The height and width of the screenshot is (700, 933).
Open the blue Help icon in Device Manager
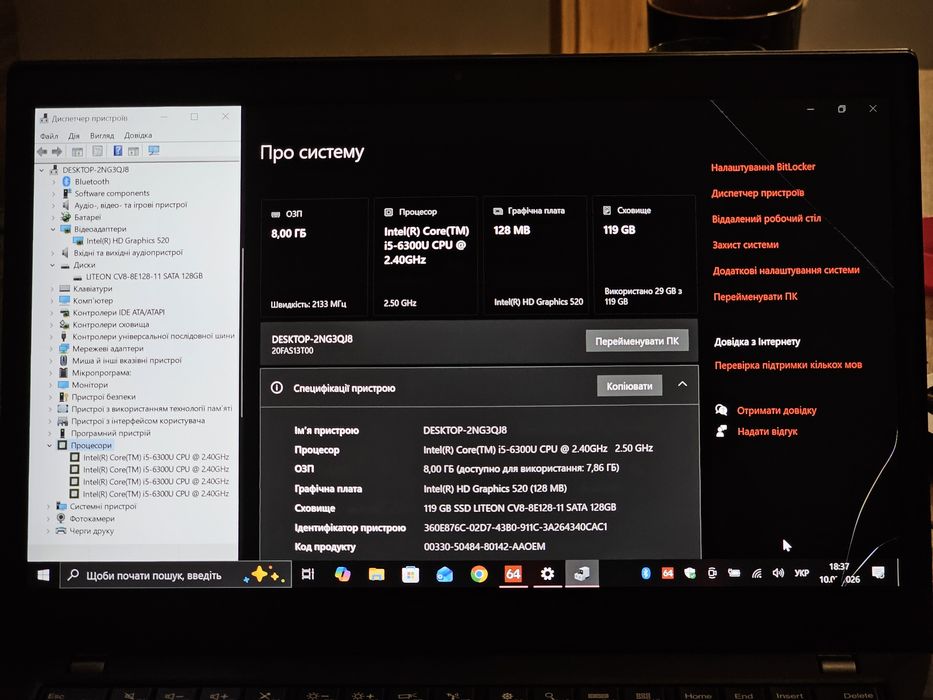(x=118, y=151)
